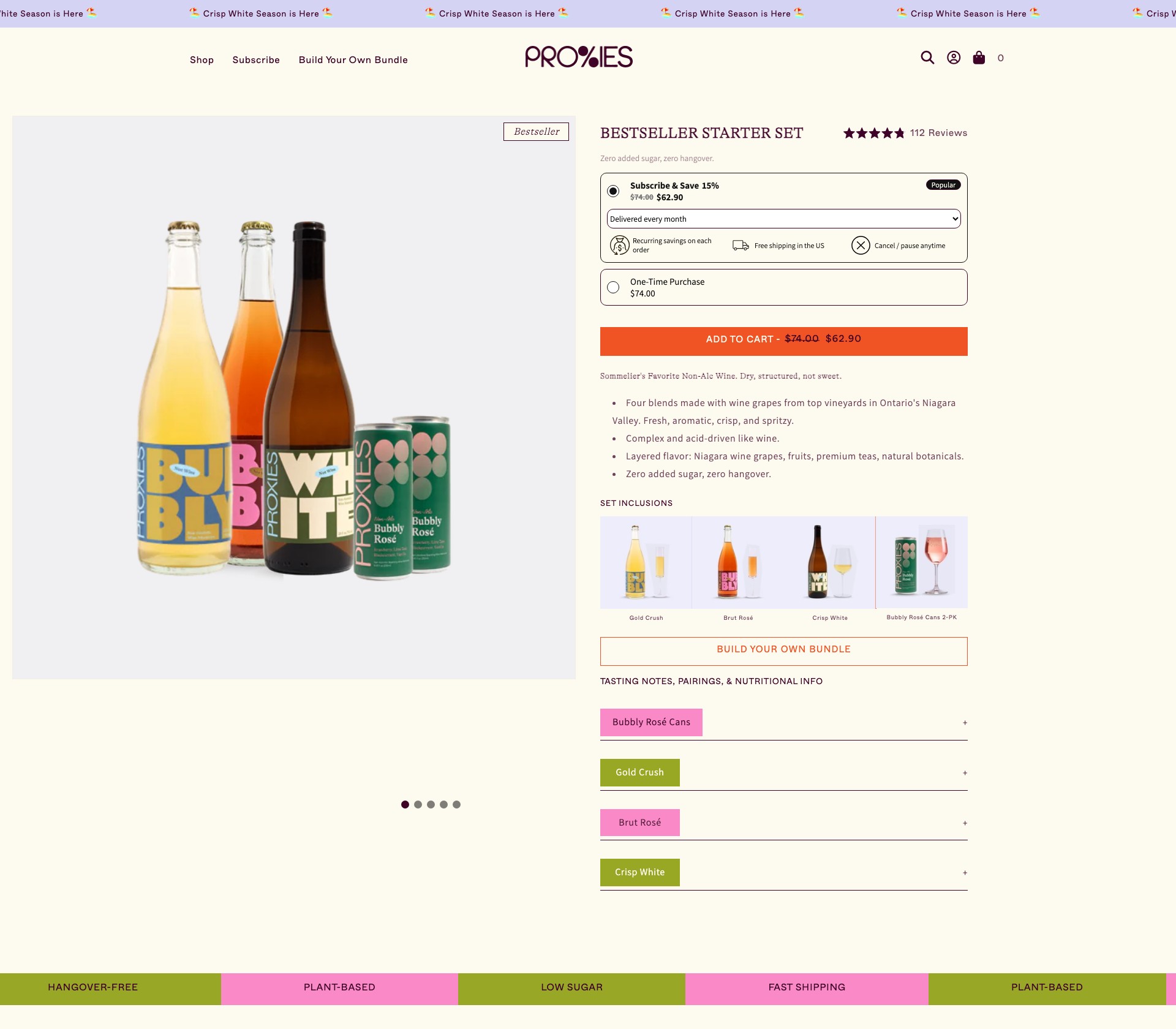
Task: Open Crisp White inclusion thumbnail
Action: (830, 562)
